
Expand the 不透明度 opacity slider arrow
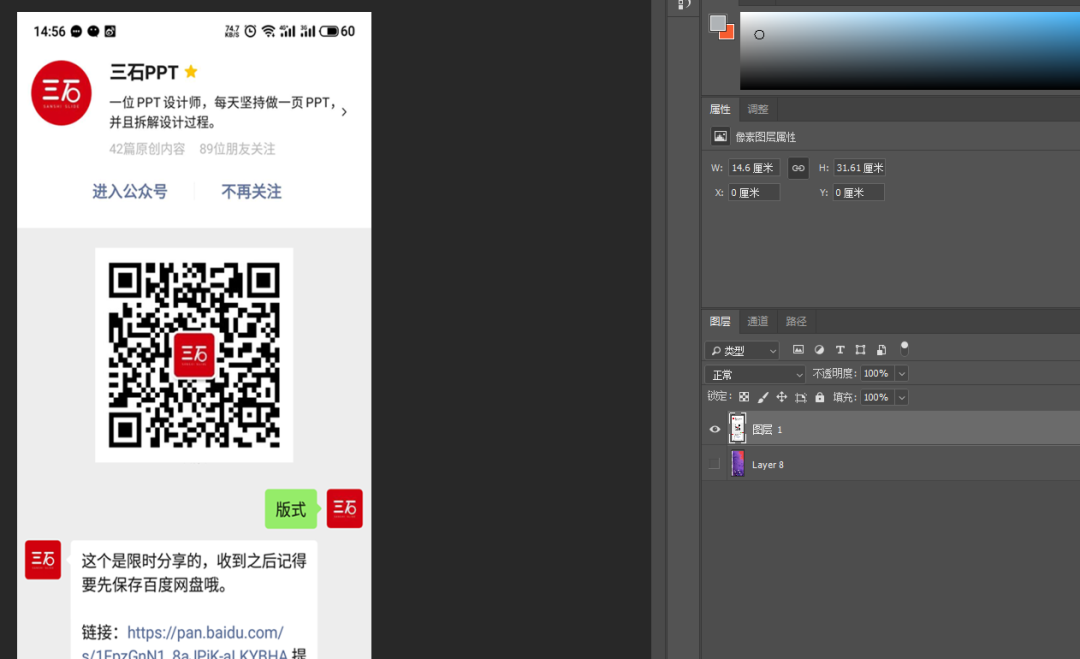point(902,374)
